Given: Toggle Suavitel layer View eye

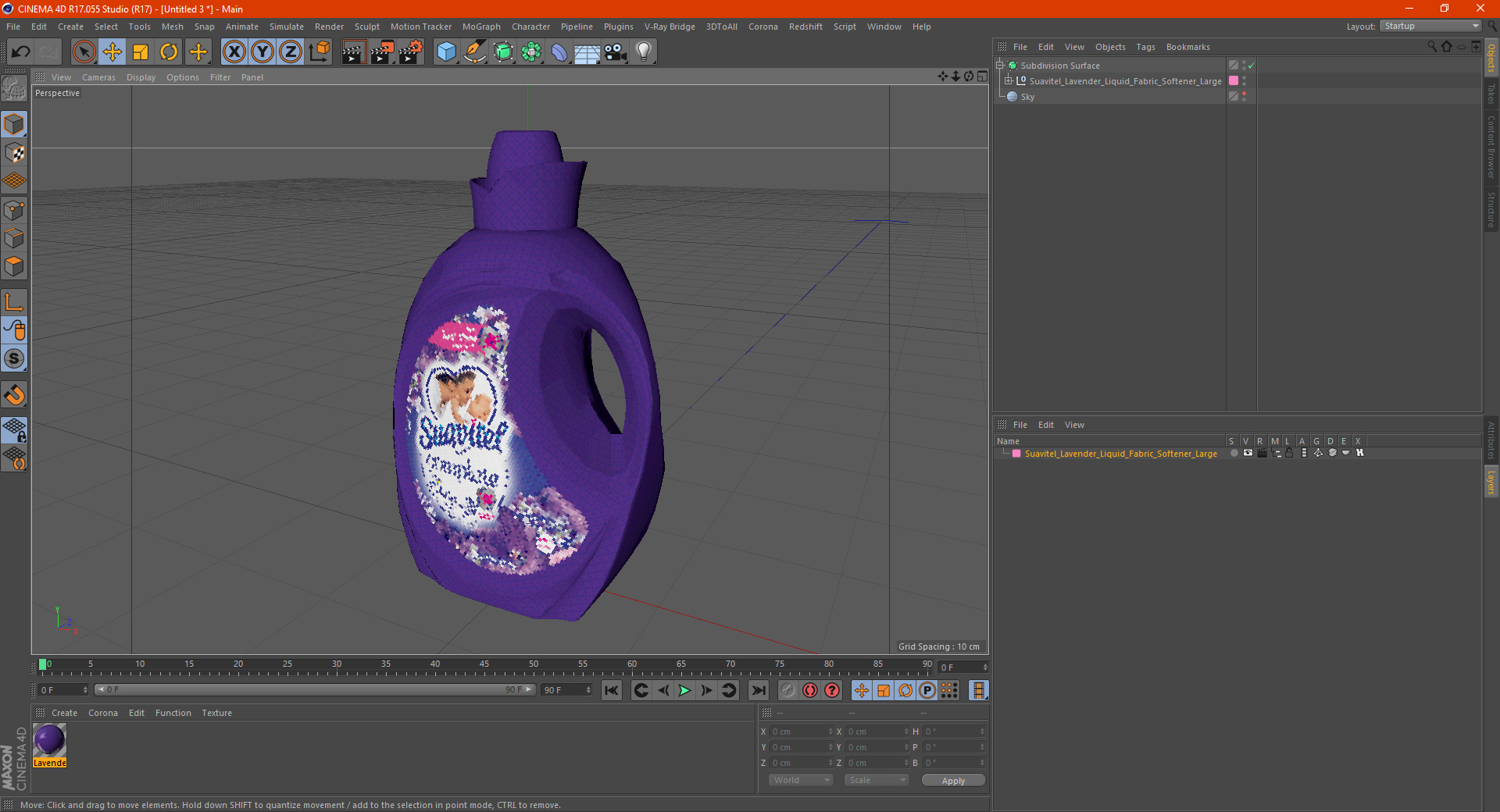Looking at the screenshot, I should [x=1248, y=453].
